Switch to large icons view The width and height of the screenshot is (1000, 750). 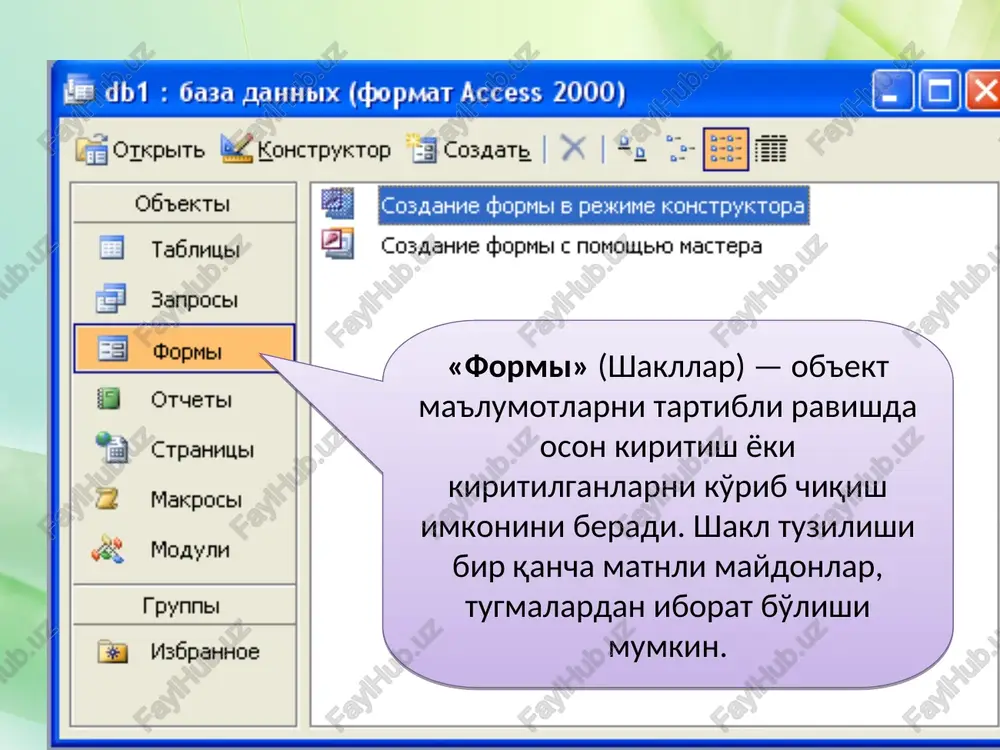tap(632, 149)
